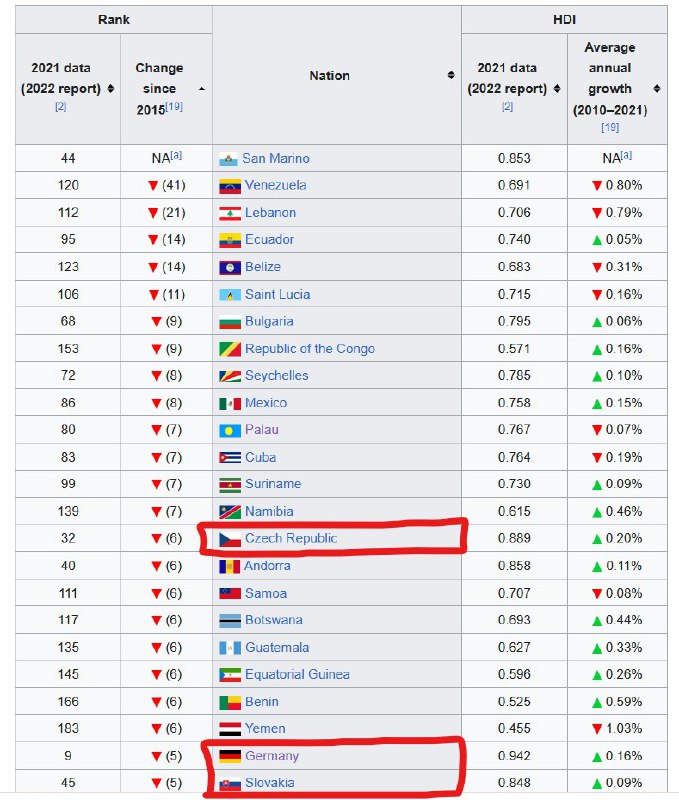Click the Ecuador flag icon
Viewport: 679px width, 800px height.
click(230, 240)
